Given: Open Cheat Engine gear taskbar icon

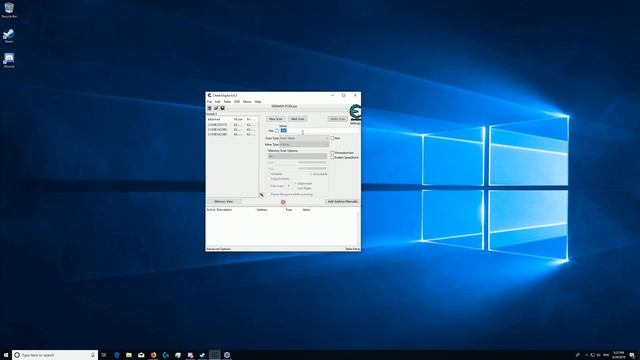Looking at the screenshot, I should tap(227, 355).
